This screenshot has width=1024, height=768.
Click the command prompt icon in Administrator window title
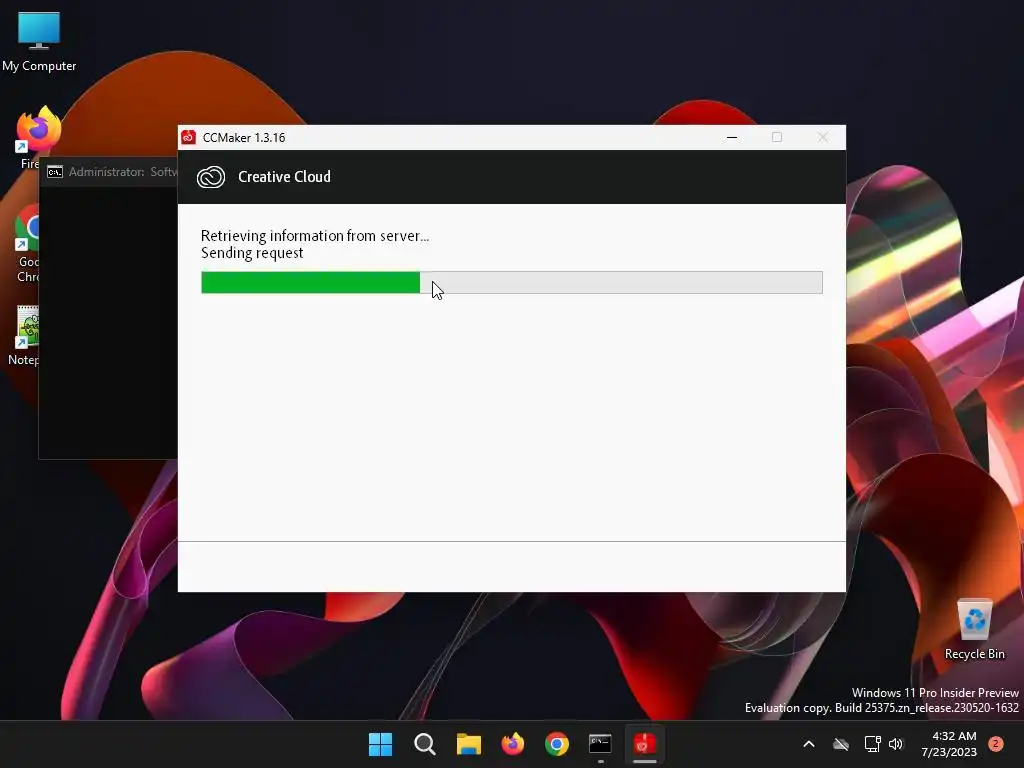[55, 172]
